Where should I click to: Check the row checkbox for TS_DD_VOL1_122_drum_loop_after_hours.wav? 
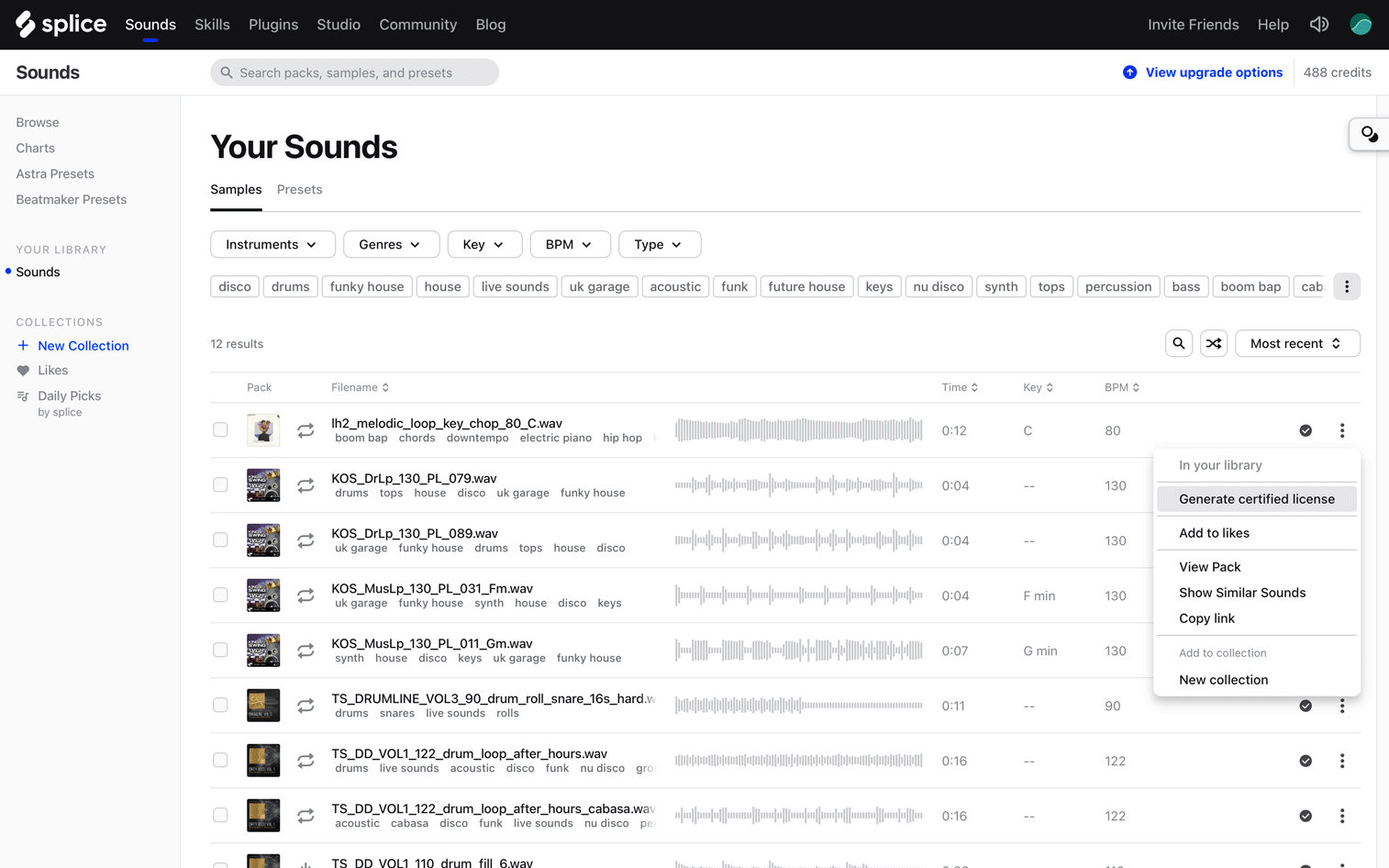point(220,760)
